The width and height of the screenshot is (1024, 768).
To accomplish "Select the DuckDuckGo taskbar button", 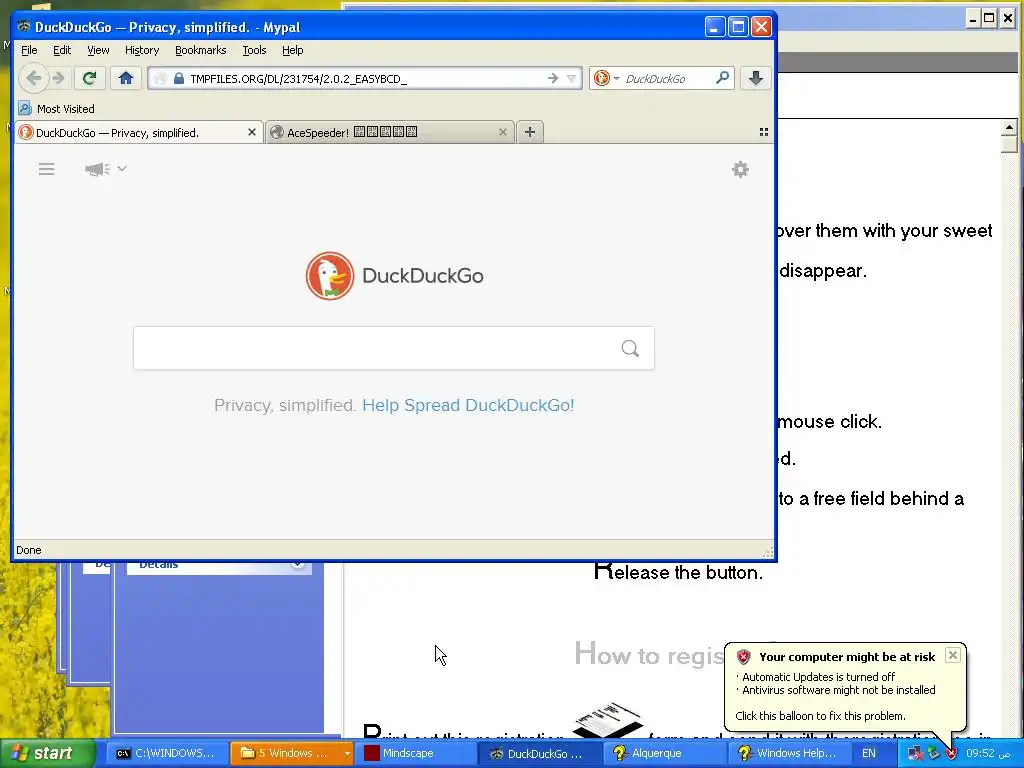I will [542, 753].
